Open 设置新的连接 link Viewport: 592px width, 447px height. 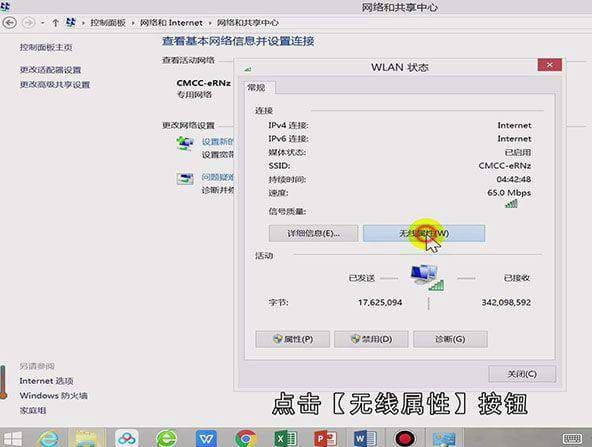click(x=218, y=142)
